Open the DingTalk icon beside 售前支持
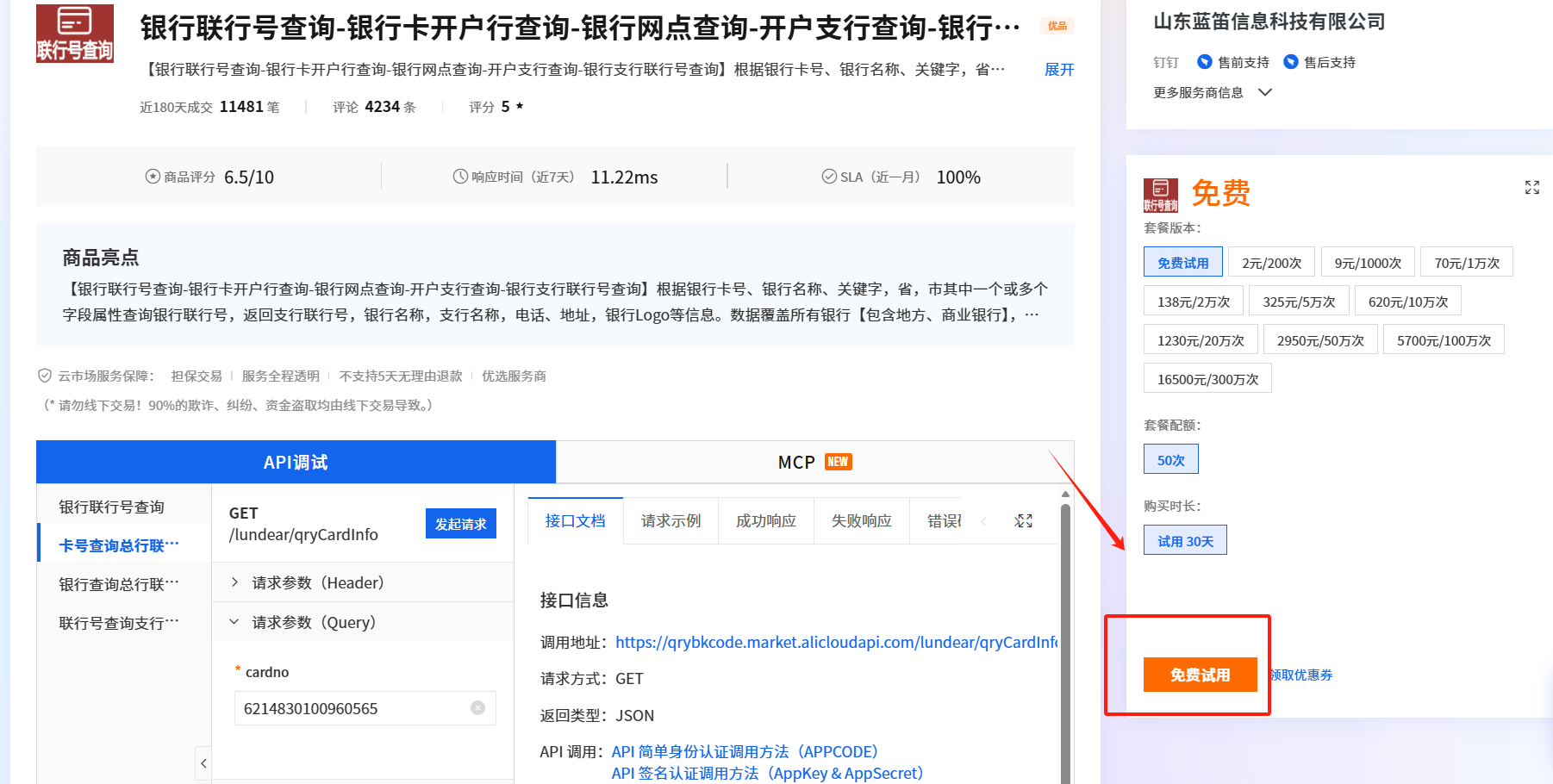 (x=1204, y=61)
